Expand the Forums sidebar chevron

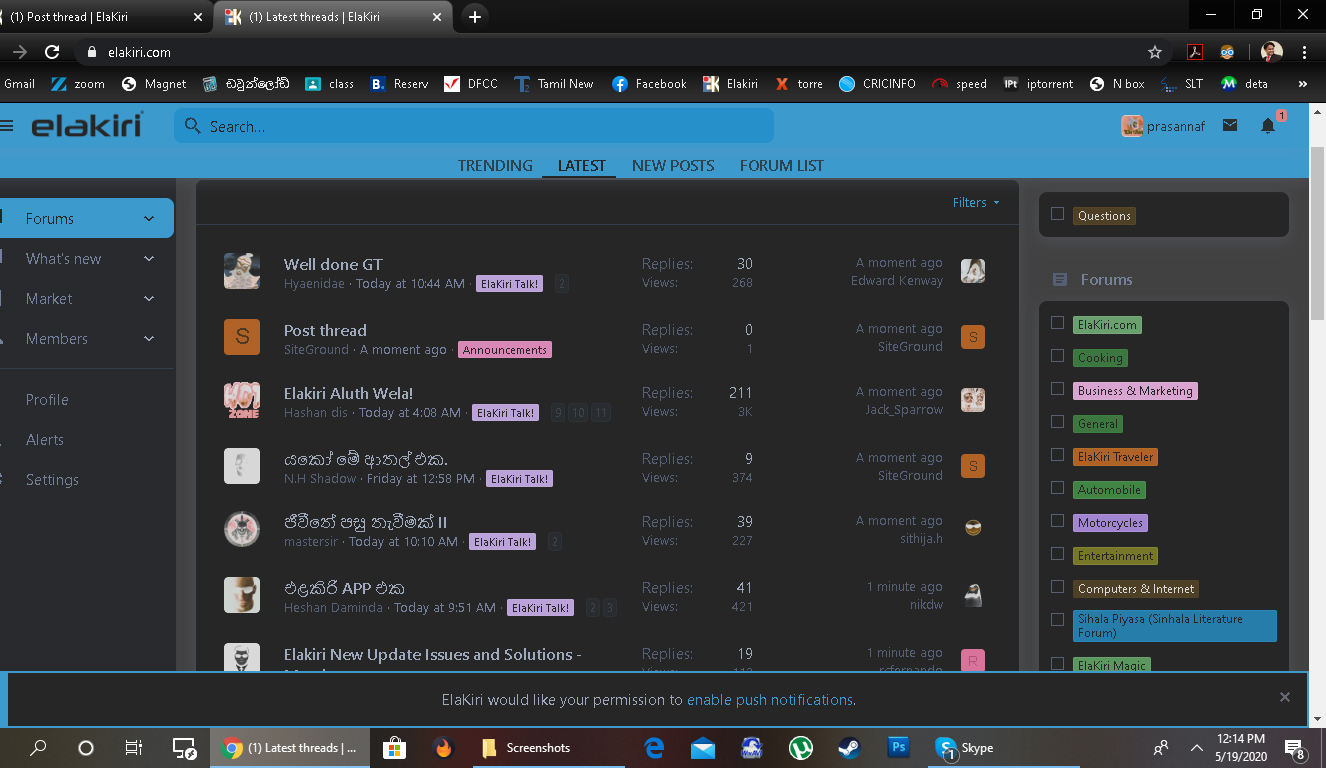tap(149, 218)
